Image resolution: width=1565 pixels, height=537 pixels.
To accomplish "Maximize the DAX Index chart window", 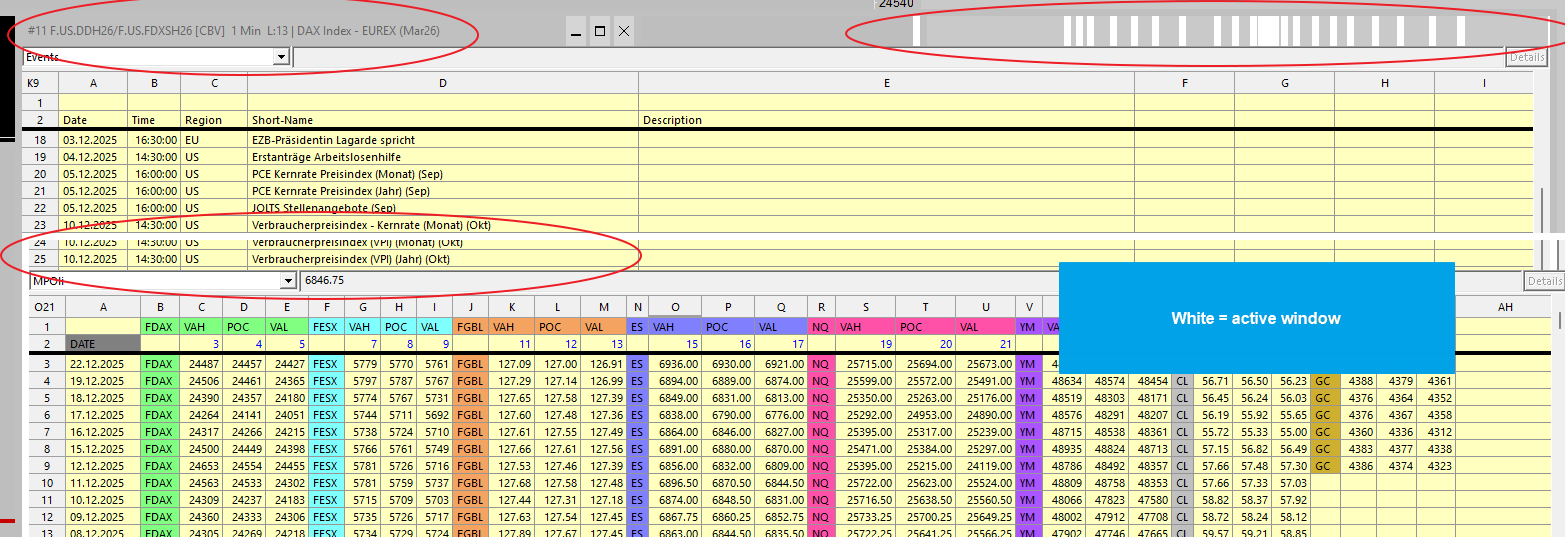I will 600,32.
